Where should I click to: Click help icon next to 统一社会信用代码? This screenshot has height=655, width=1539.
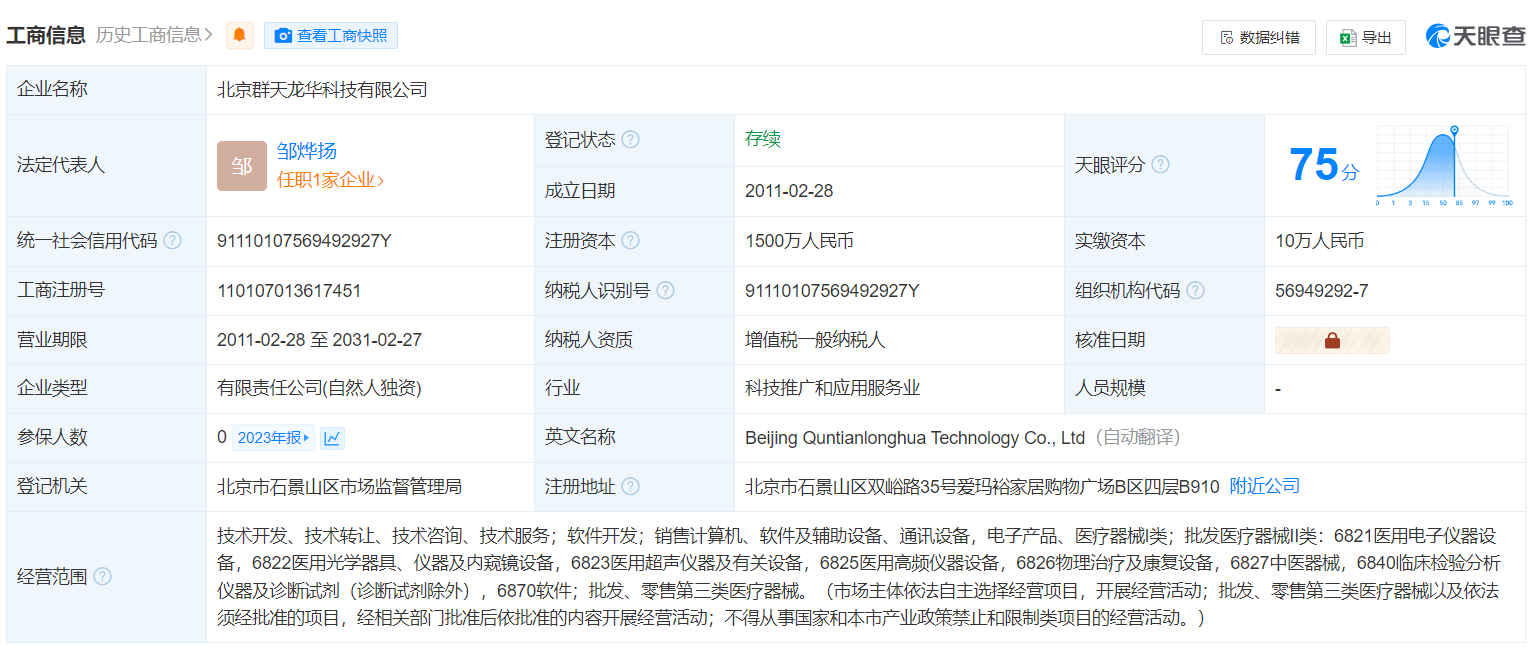pos(172,241)
